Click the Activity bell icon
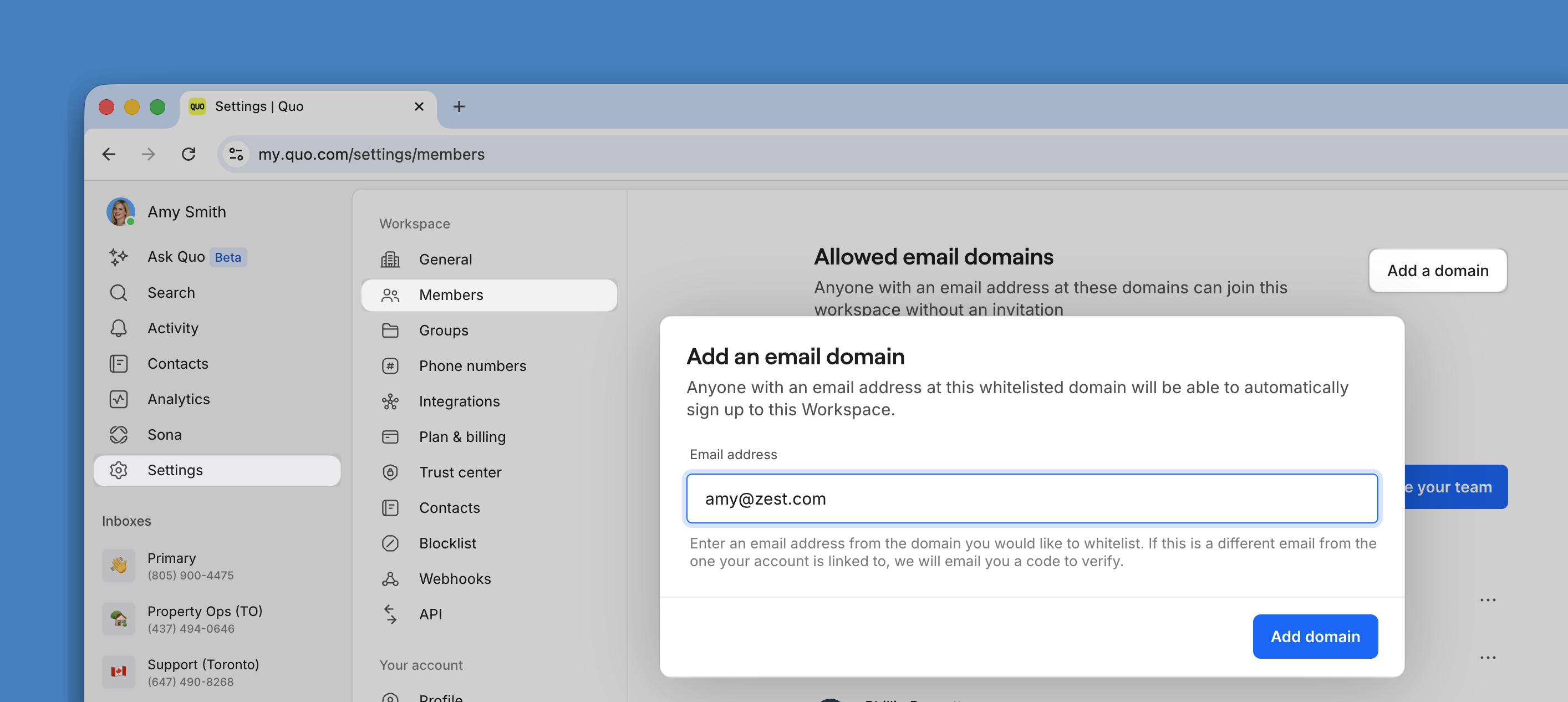 click(118, 328)
